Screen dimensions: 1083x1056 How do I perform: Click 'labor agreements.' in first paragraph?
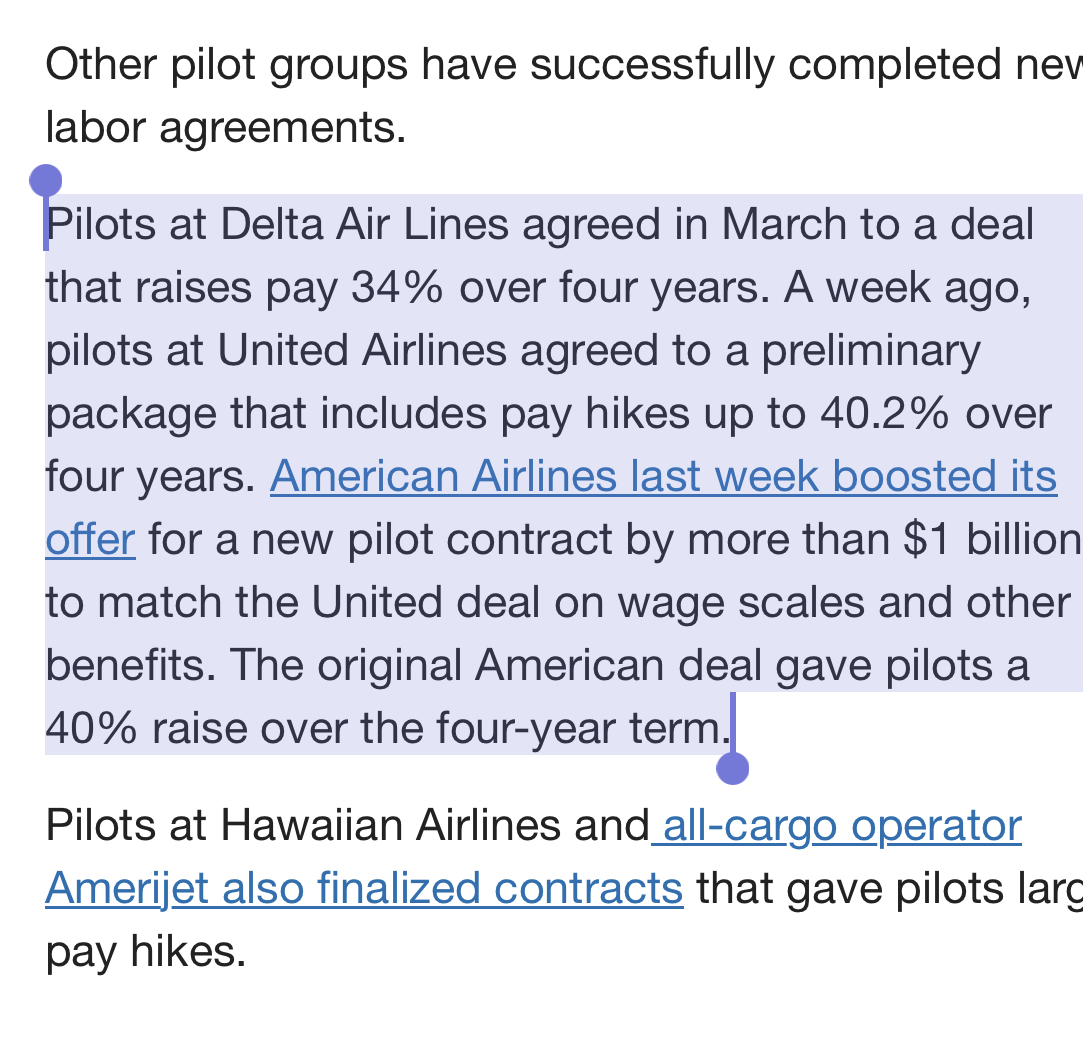point(226,128)
